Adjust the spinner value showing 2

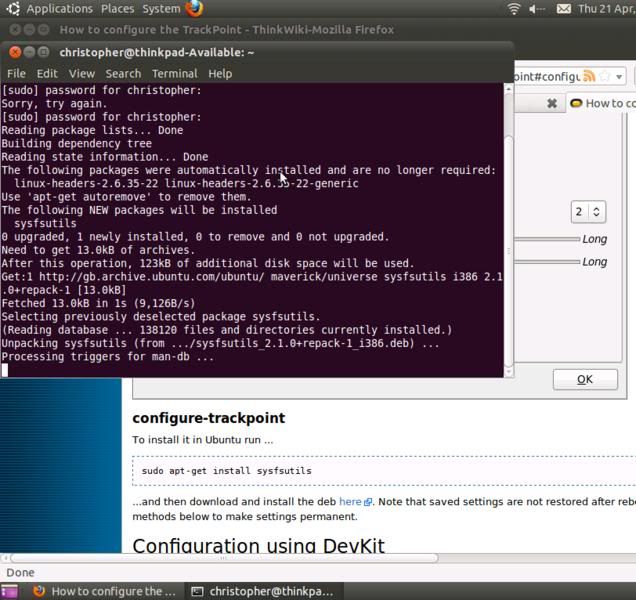click(x=589, y=212)
